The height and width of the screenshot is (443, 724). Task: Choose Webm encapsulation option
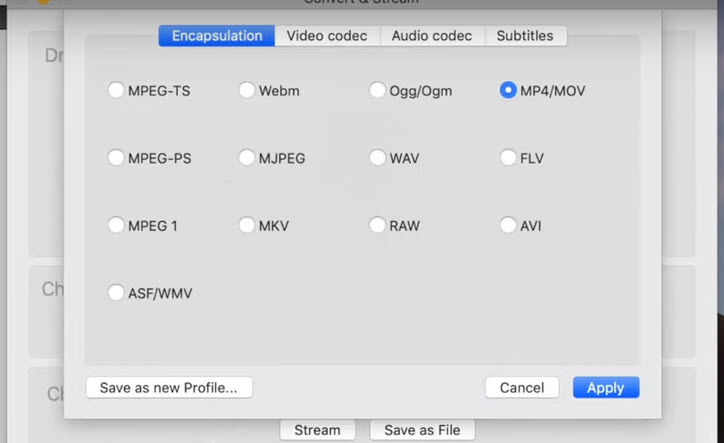247,91
